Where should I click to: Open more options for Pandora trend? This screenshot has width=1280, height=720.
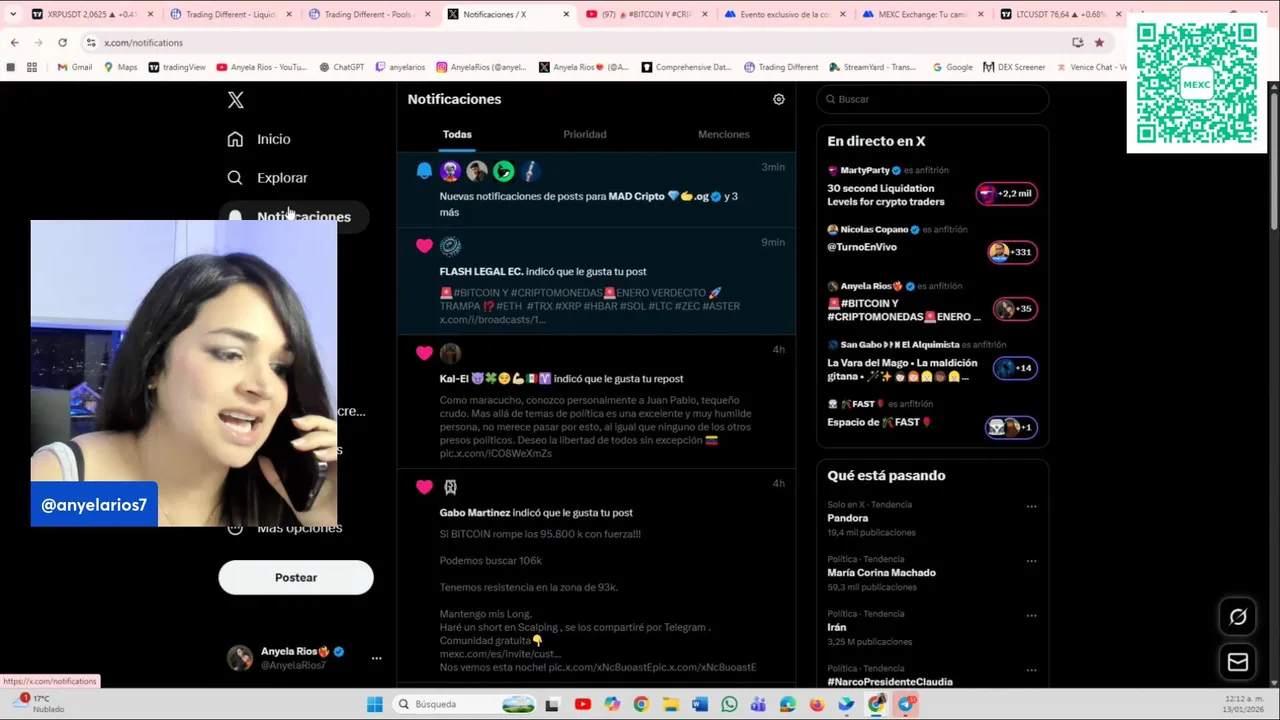pos(1031,506)
